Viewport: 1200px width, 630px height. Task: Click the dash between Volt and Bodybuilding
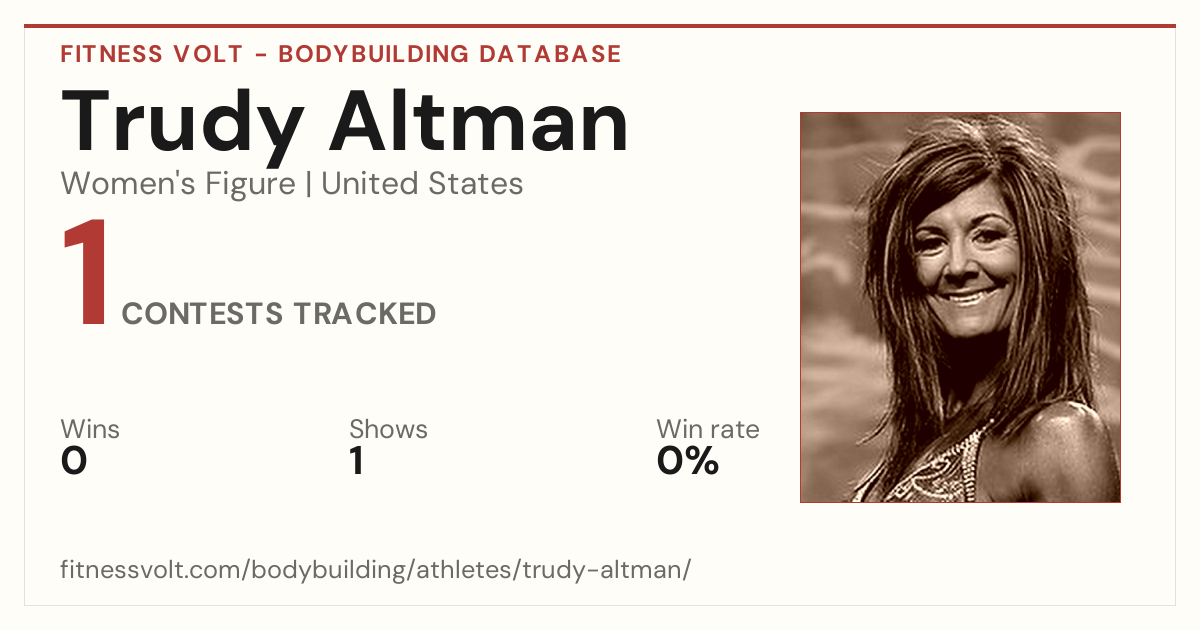click(x=259, y=54)
